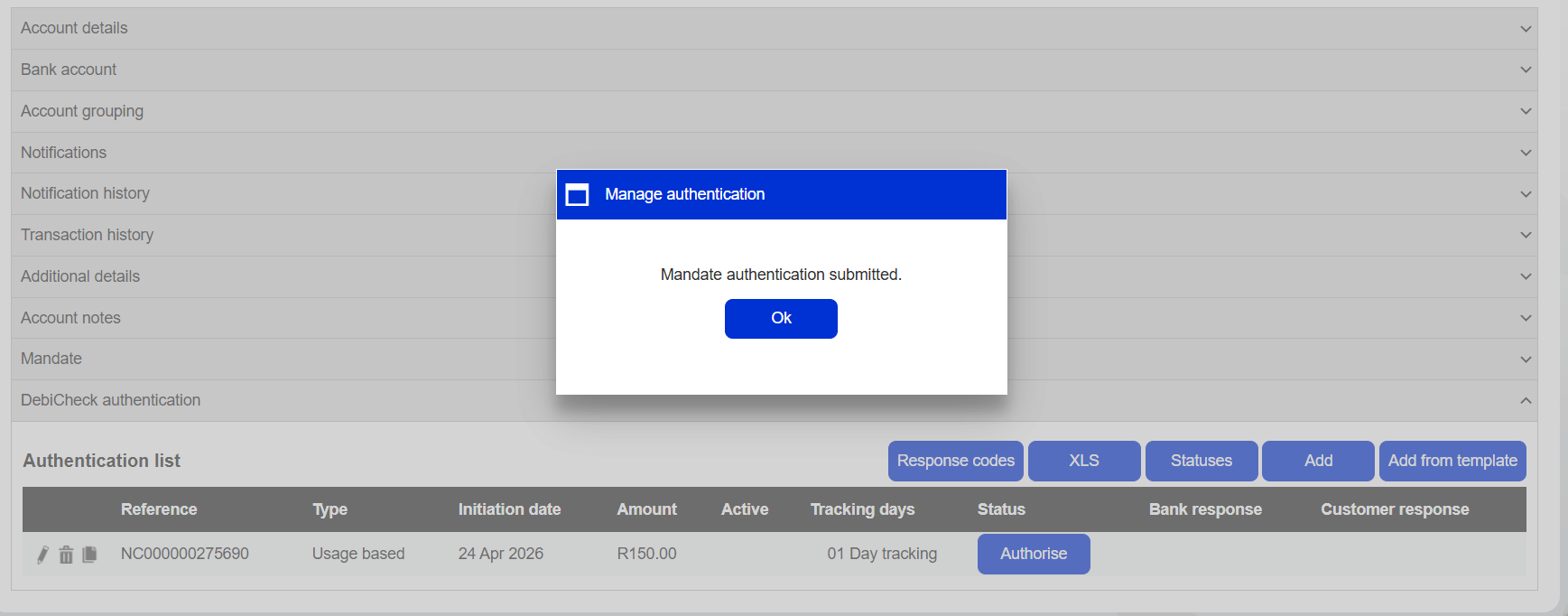Export the list via XLS button

pos(1084,461)
